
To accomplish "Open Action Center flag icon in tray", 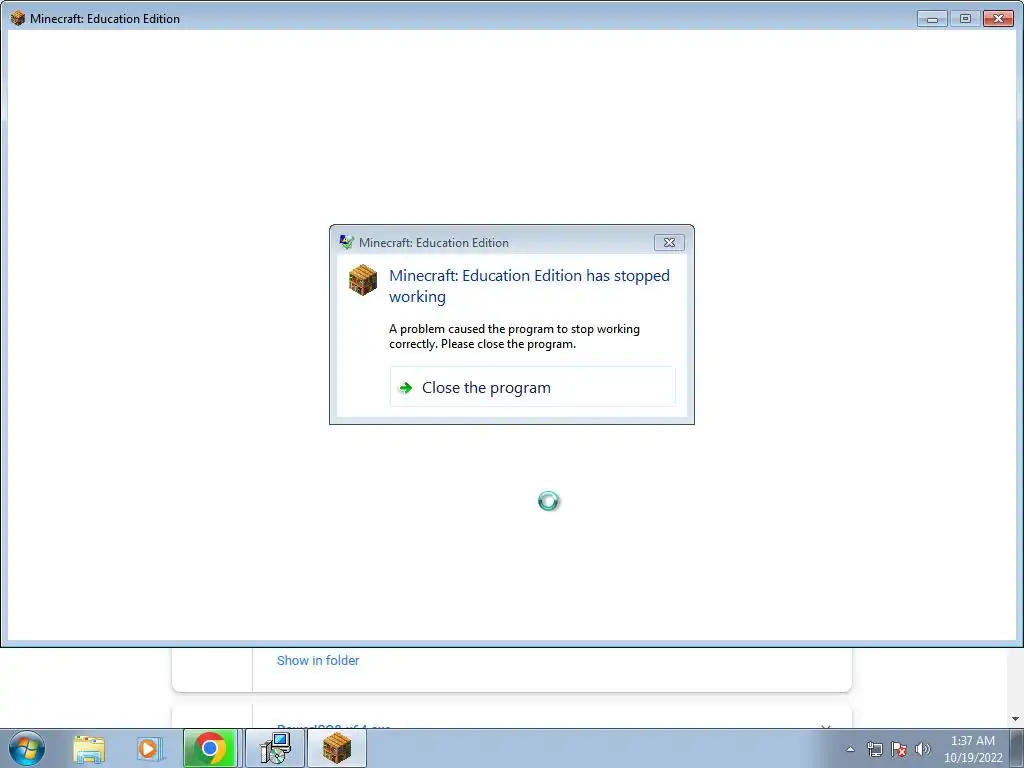I will 899,749.
